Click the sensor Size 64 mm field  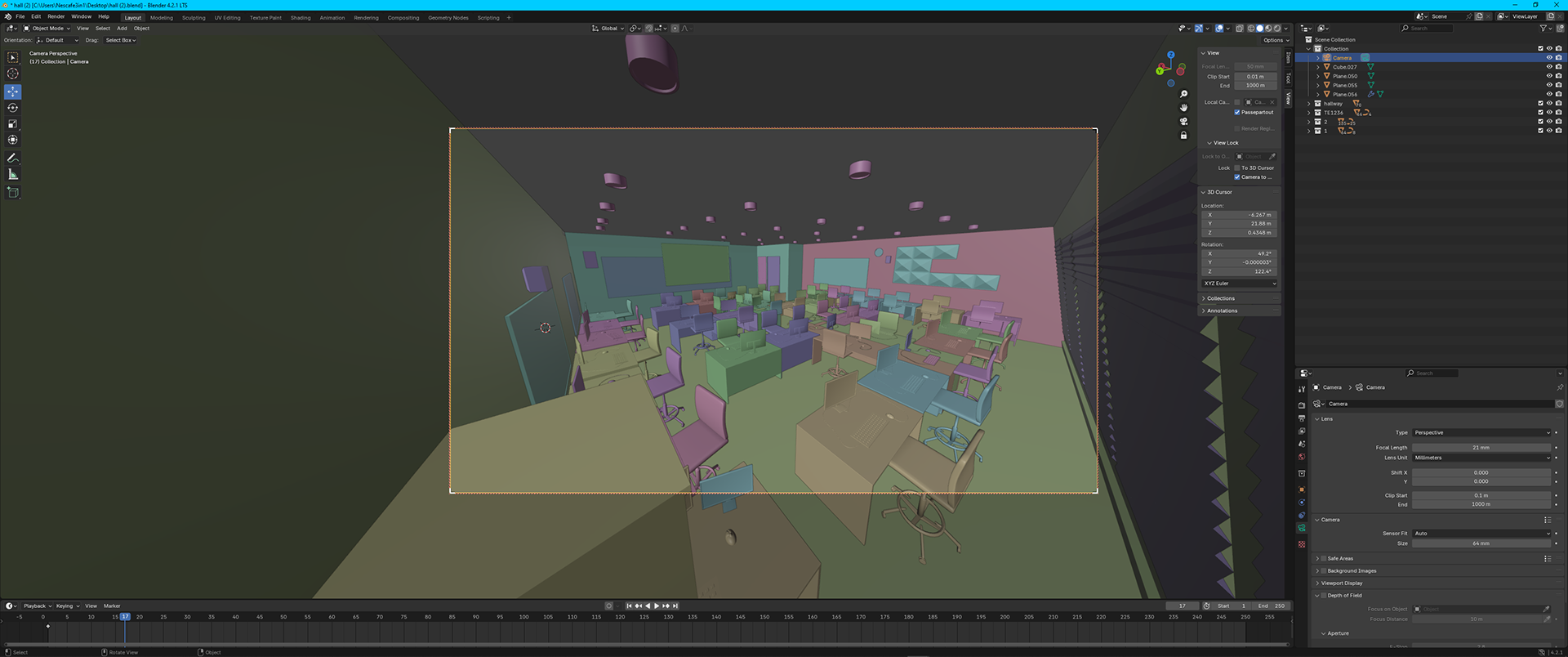pyautogui.click(x=1481, y=543)
